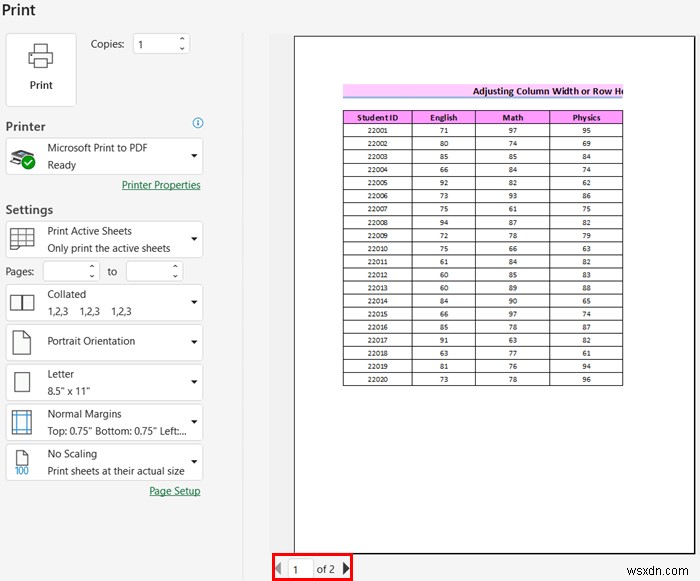Screen dimensions: 700x581
Task: Click the Collated pages icon
Action: [22, 302]
